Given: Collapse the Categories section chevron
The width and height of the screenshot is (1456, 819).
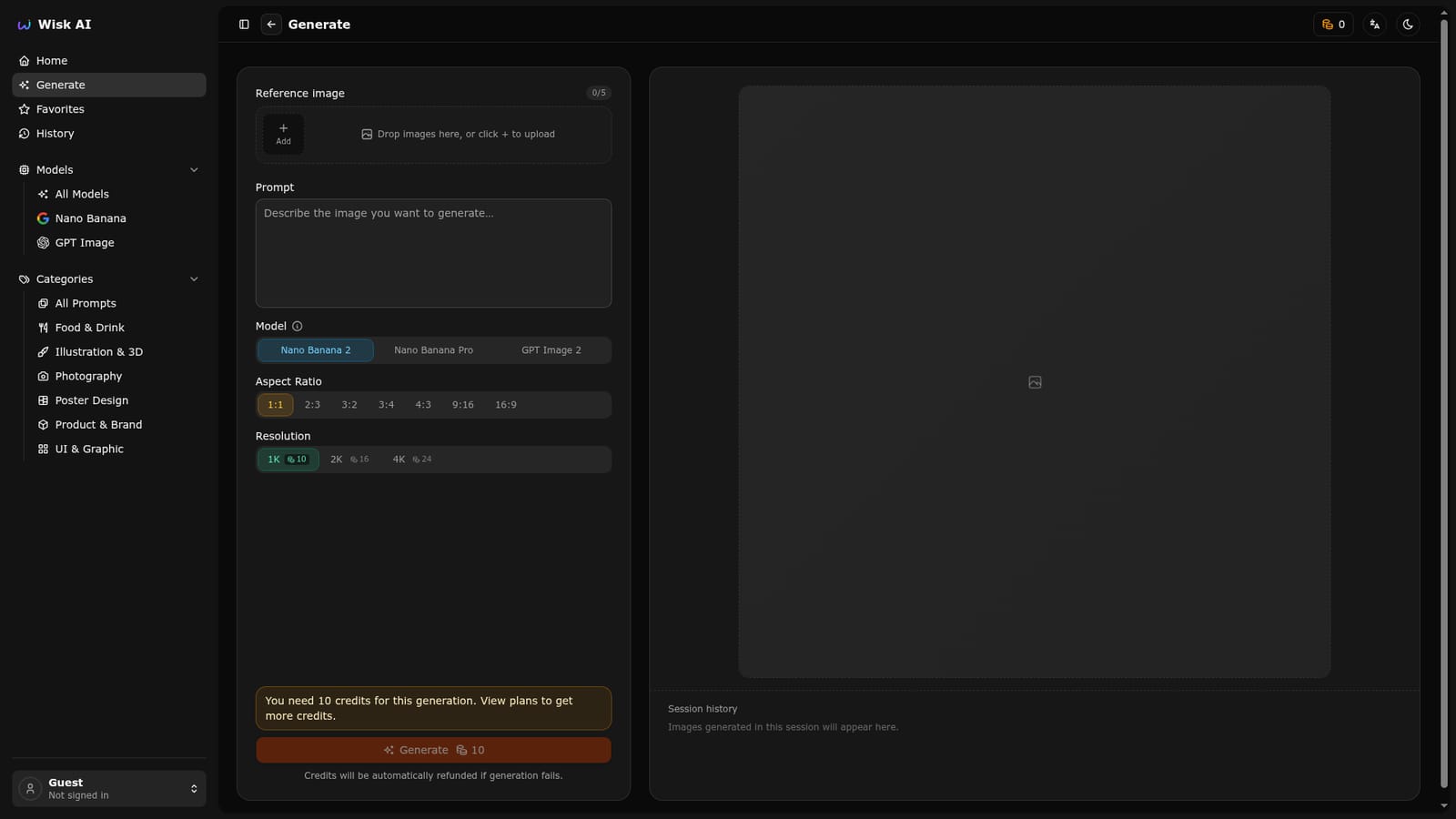Looking at the screenshot, I should point(194,279).
